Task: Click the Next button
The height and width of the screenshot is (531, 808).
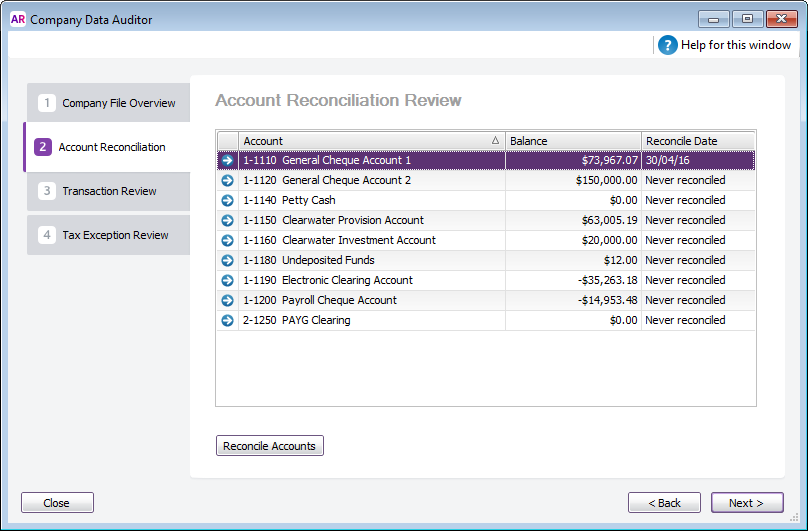Action: tap(746, 503)
